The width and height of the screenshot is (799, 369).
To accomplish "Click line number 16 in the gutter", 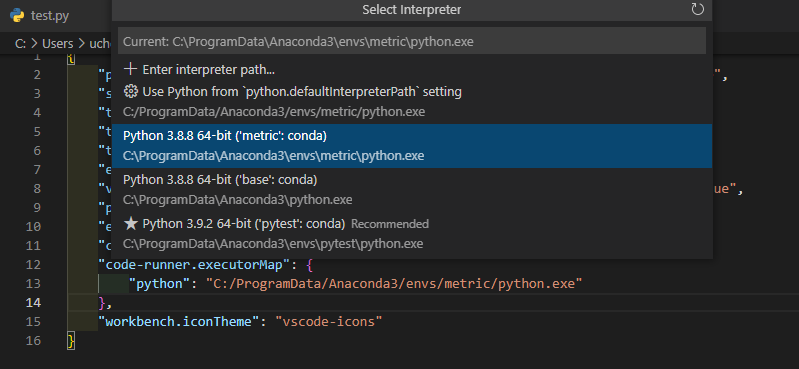I will [x=33, y=340].
